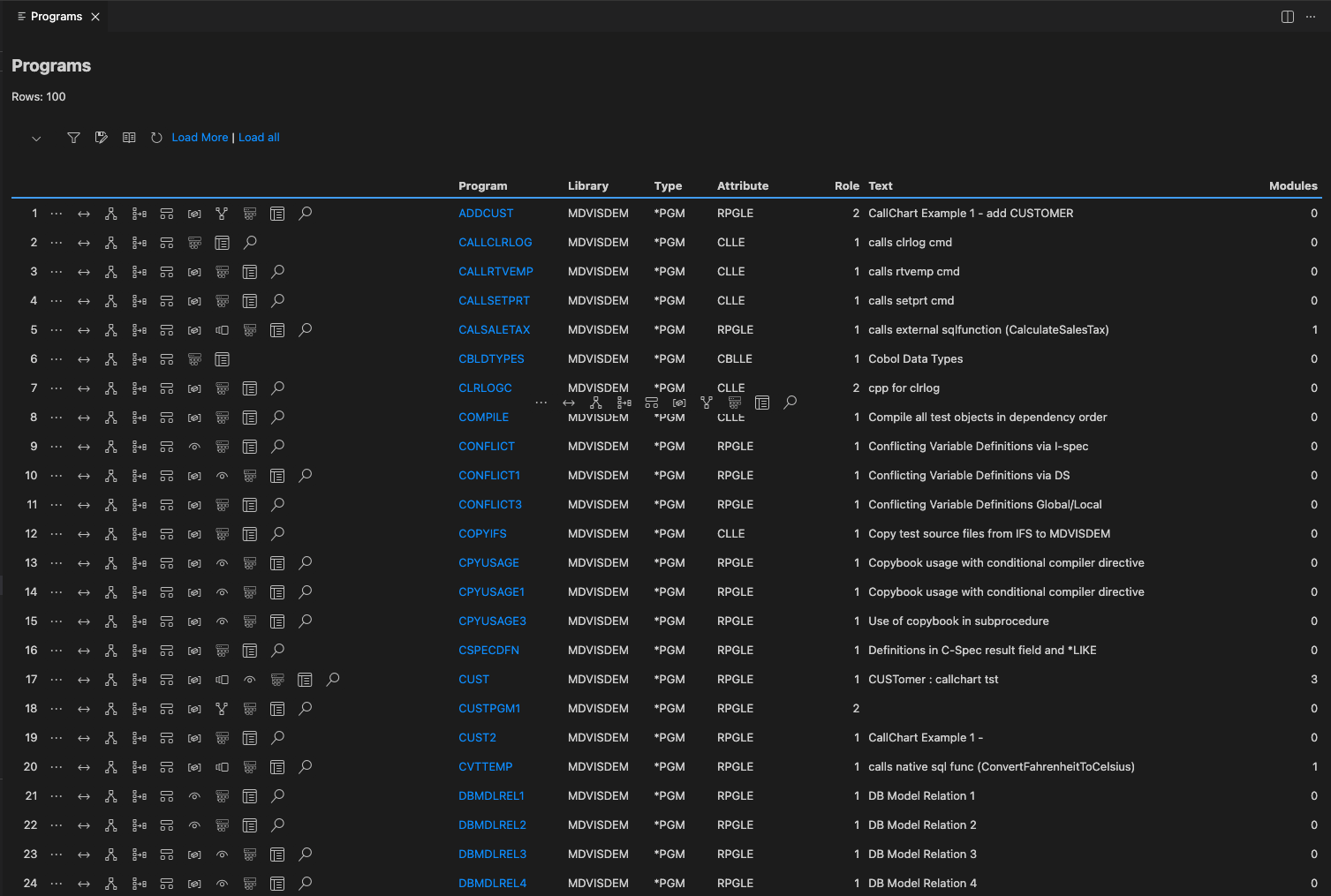Click the eye icon in the CPYUSAGE3 row

point(222,621)
